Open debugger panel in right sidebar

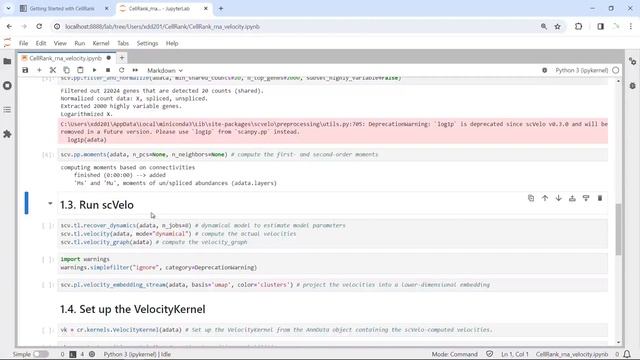click(x=633, y=86)
